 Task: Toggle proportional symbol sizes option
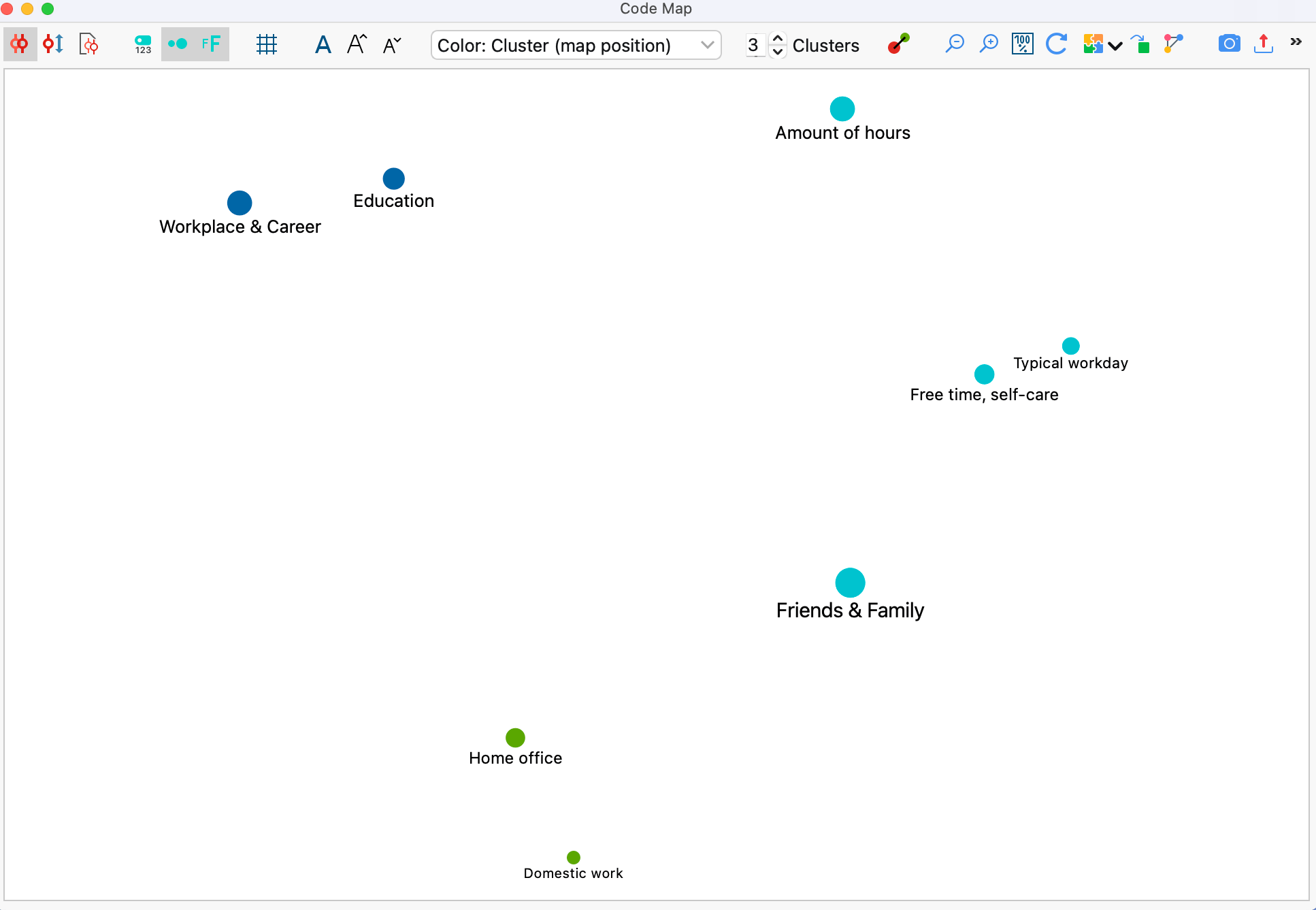point(177,44)
